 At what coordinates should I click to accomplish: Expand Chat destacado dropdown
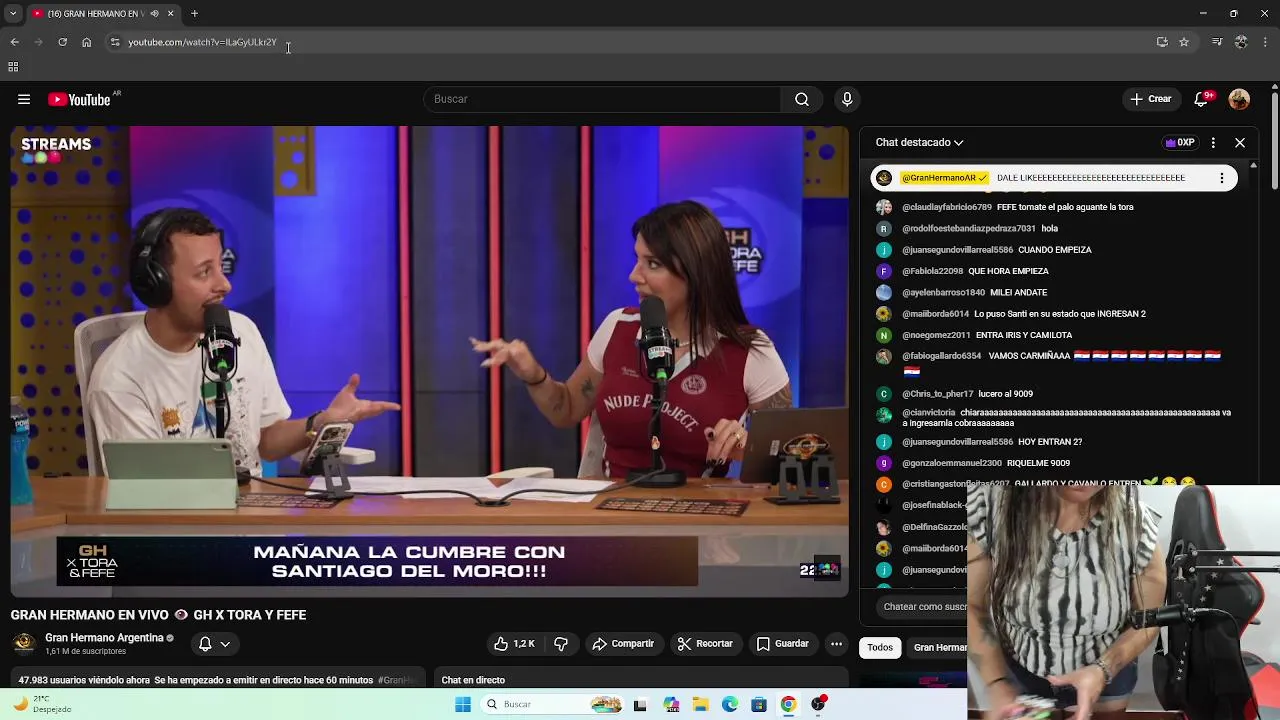point(919,142)
